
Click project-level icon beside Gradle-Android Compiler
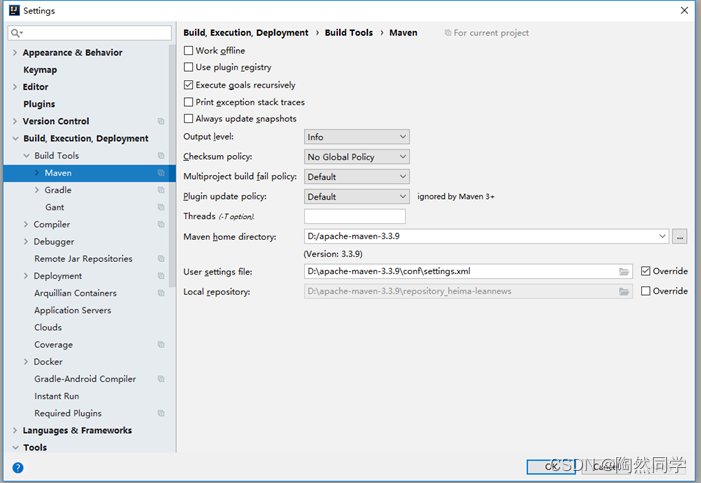coord(161,379)
